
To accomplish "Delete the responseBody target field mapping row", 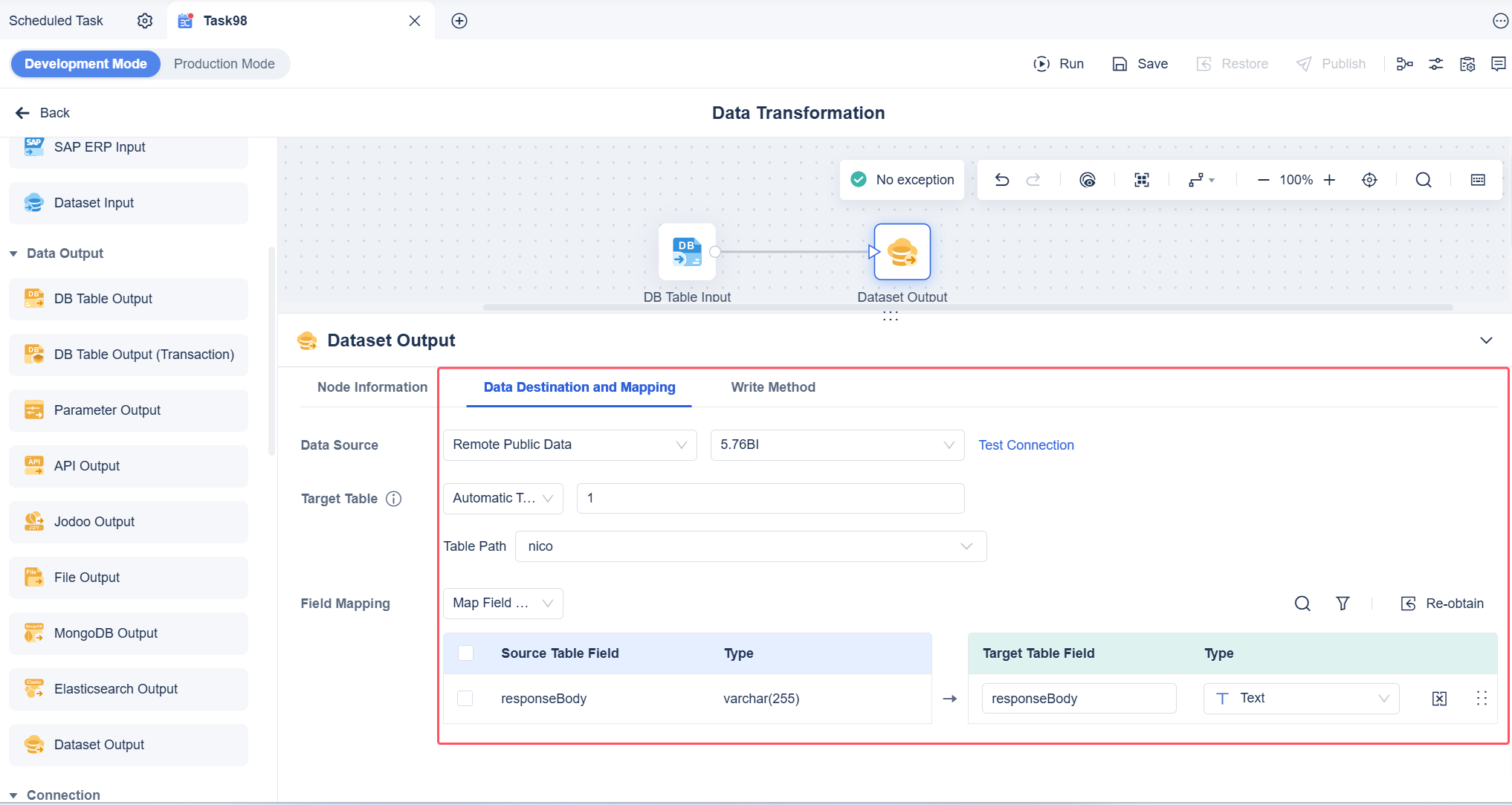I will (x=1439, y=699).
